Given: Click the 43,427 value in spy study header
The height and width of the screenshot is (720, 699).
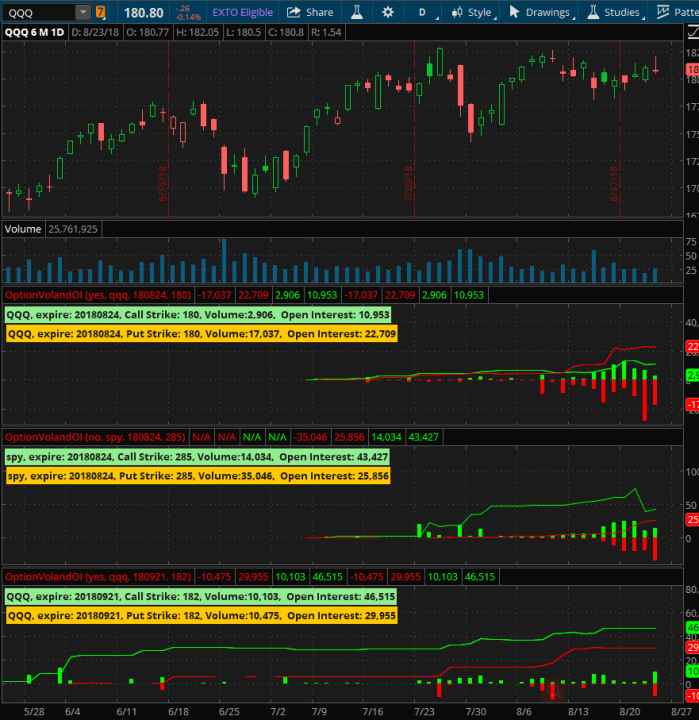Looking at the screenshot, I should click(423, 437).
